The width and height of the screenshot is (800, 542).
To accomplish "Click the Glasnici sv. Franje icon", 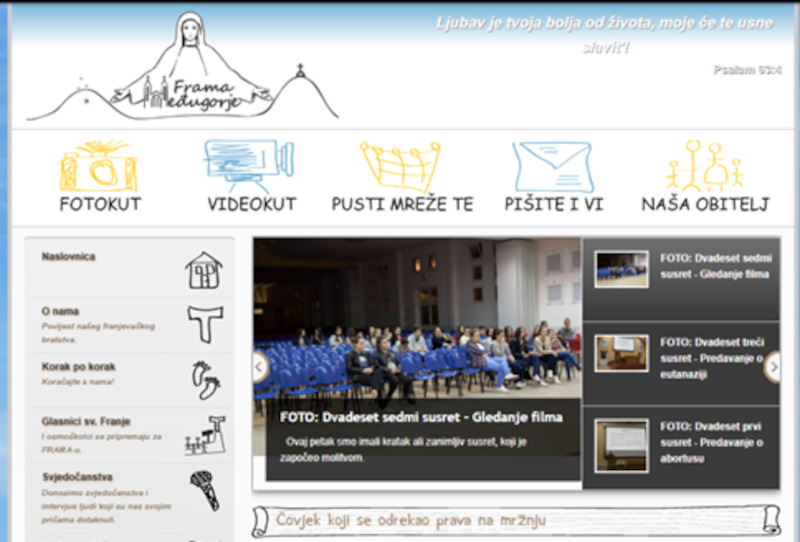I will coord(205,435).
